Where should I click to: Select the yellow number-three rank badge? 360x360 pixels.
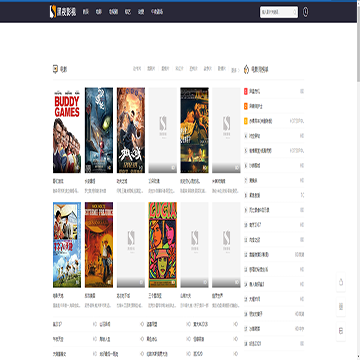[246, 121]
